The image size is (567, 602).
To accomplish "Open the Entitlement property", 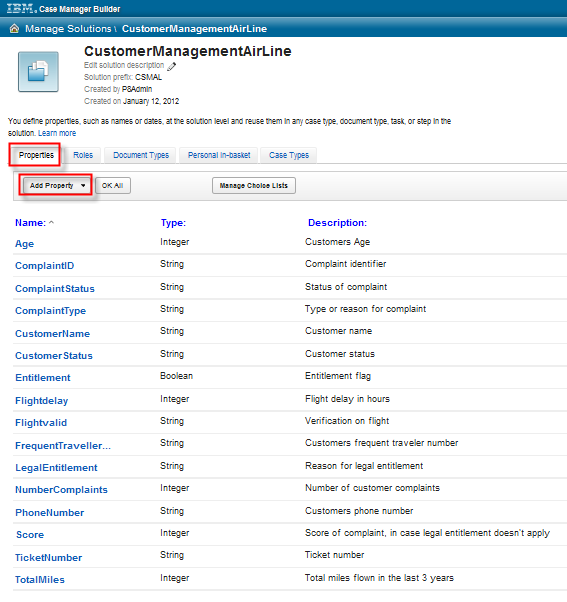I will click(x=43, y=378).
